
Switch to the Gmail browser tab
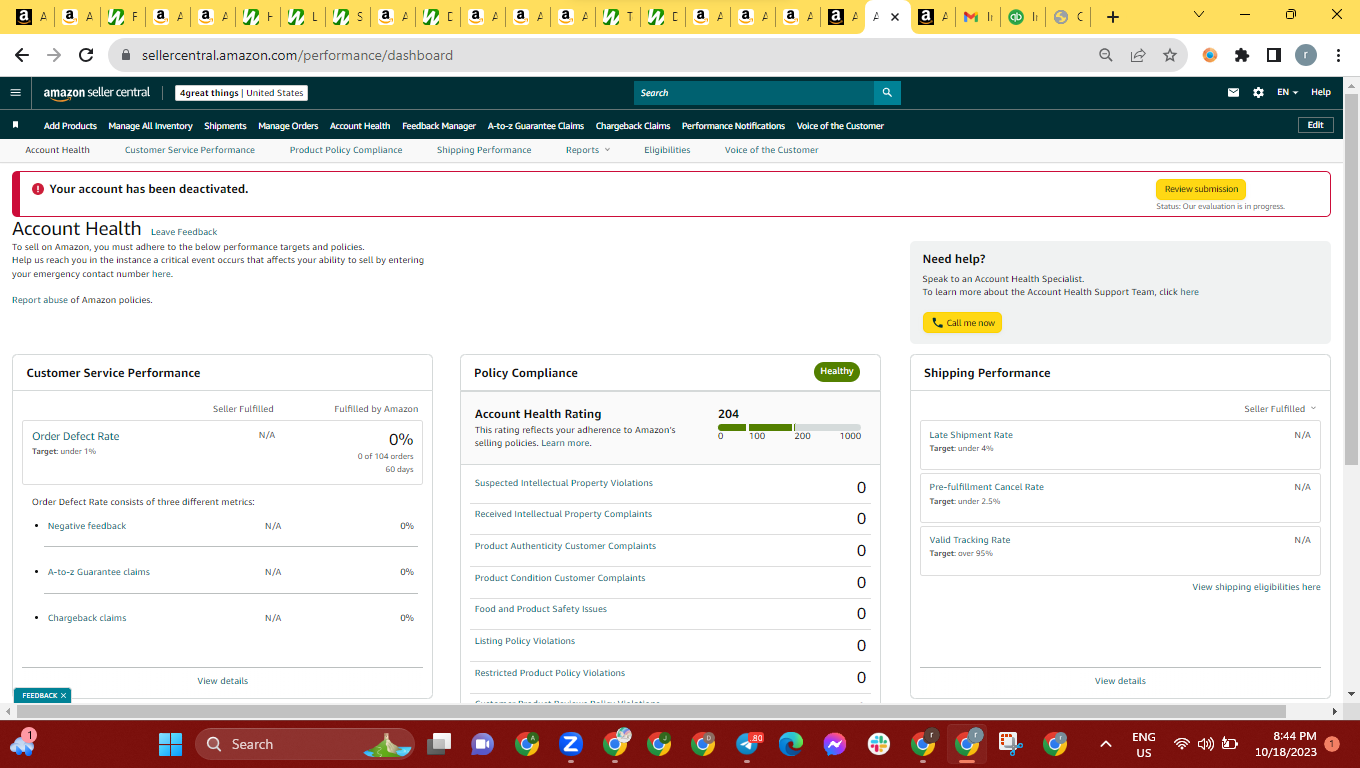977,17
